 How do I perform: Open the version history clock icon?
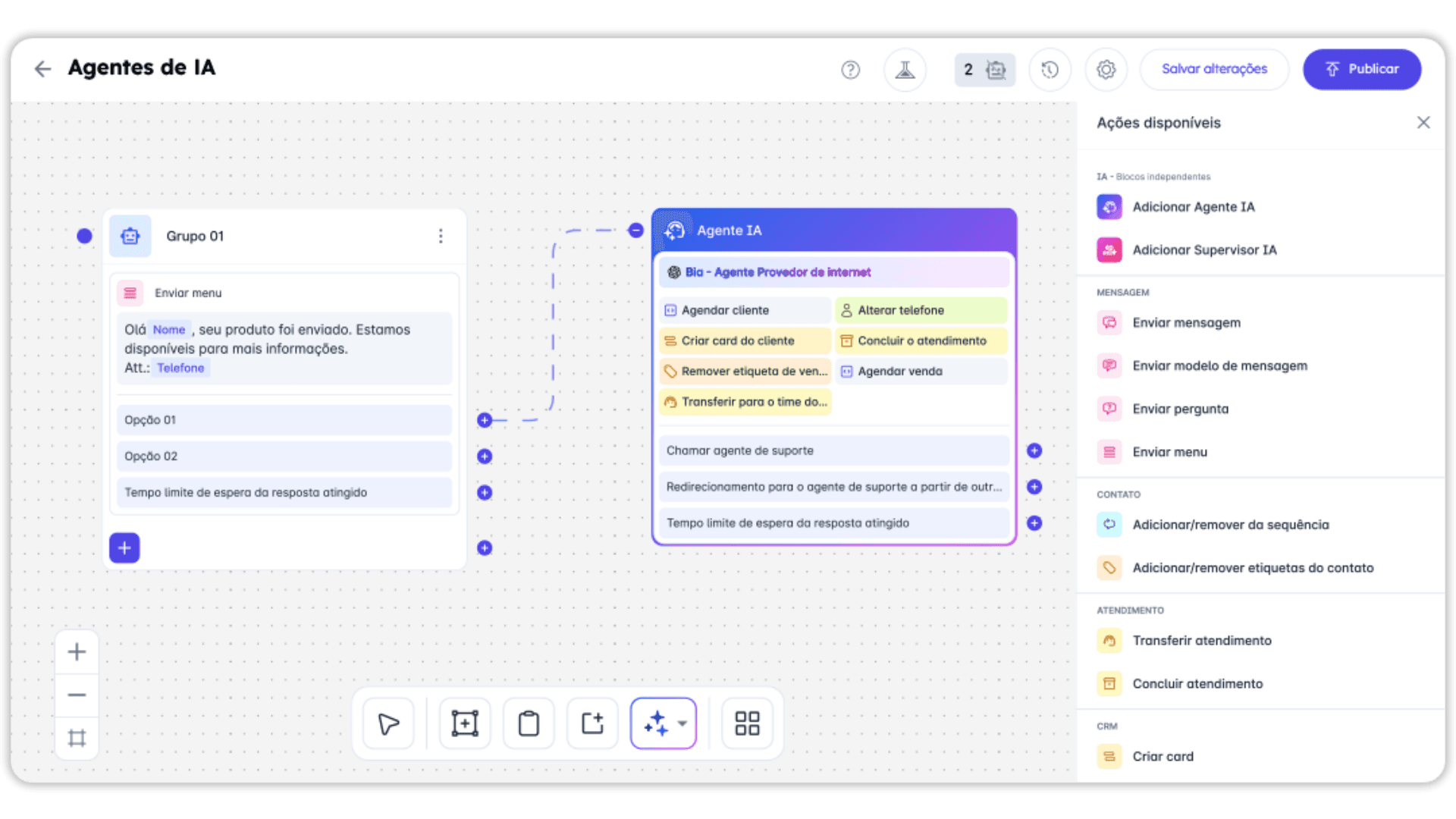click(1050, 70)
